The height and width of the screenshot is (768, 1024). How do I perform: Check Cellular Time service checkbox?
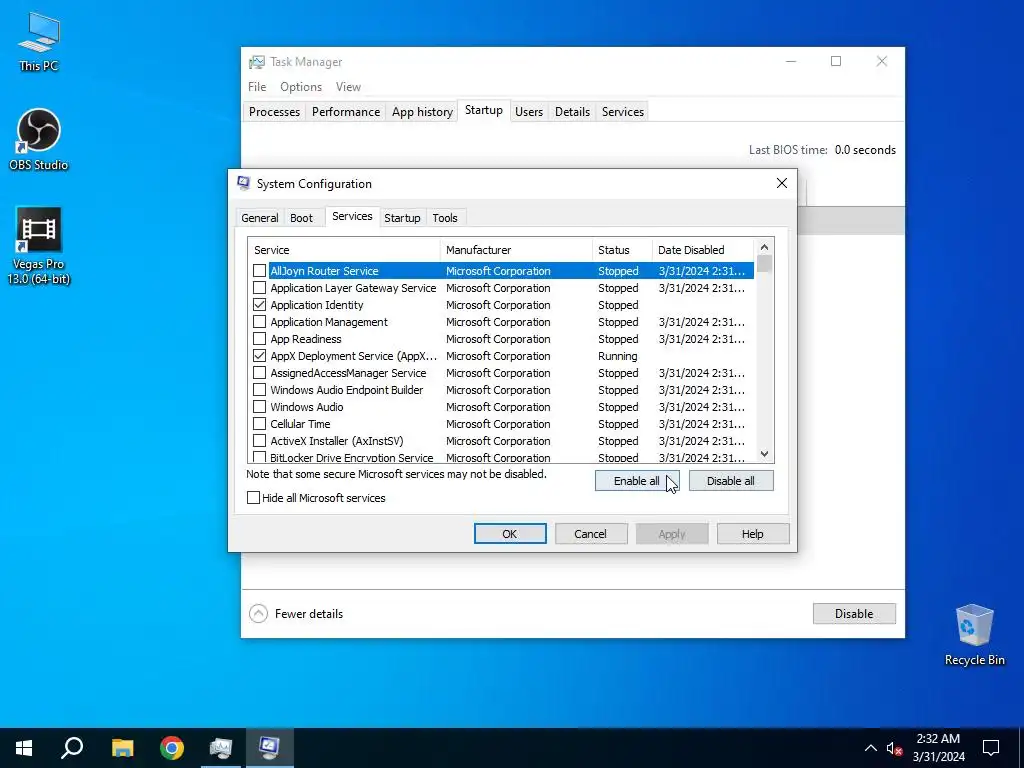pyautogui.click(x=259, y=423)
